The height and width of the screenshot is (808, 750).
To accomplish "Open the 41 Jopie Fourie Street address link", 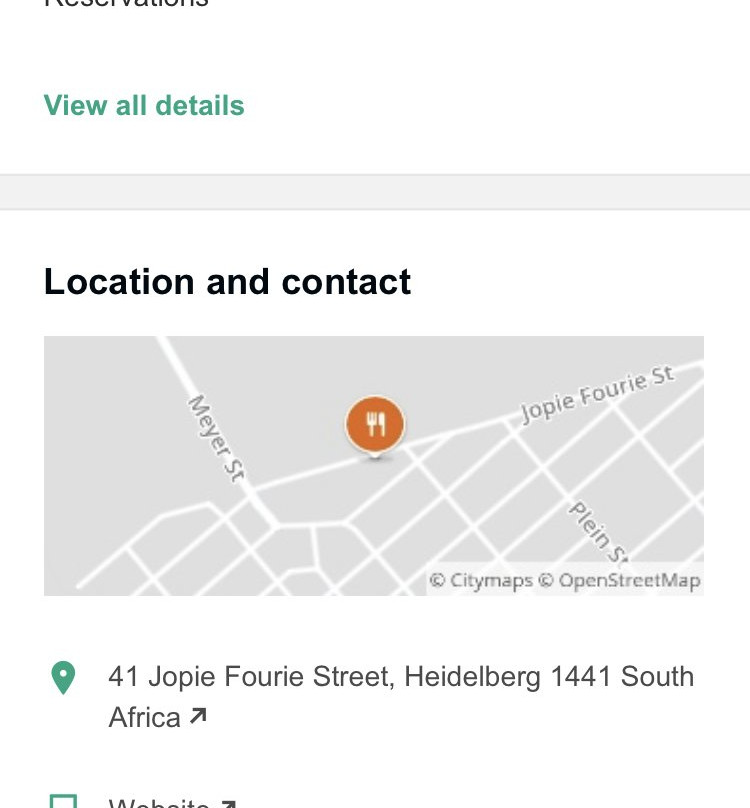I will (x=400, y=677).
